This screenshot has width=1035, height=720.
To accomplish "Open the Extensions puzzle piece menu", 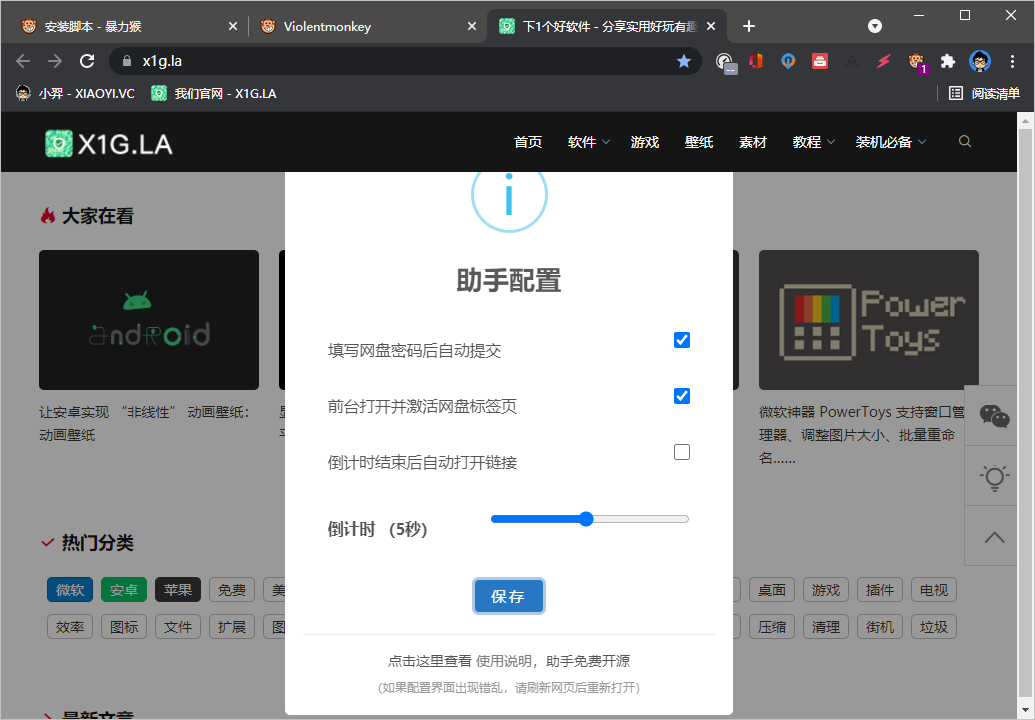I will (x=948, y=61).
